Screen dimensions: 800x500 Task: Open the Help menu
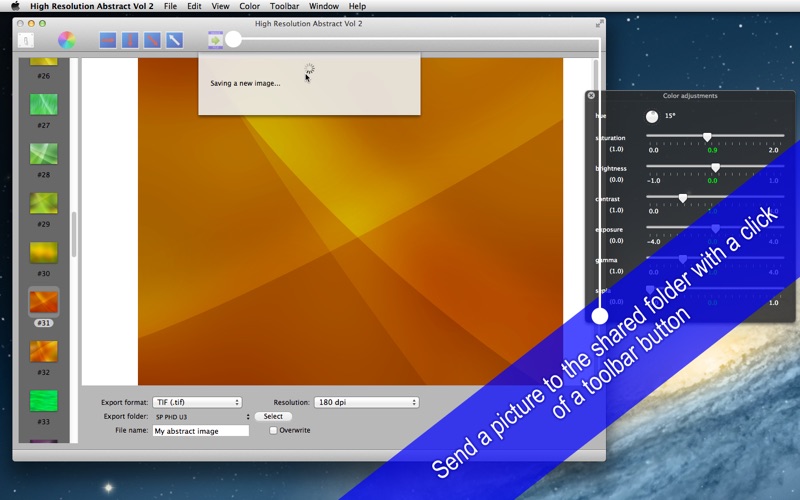pyautogui.click(x=357, y=6)
